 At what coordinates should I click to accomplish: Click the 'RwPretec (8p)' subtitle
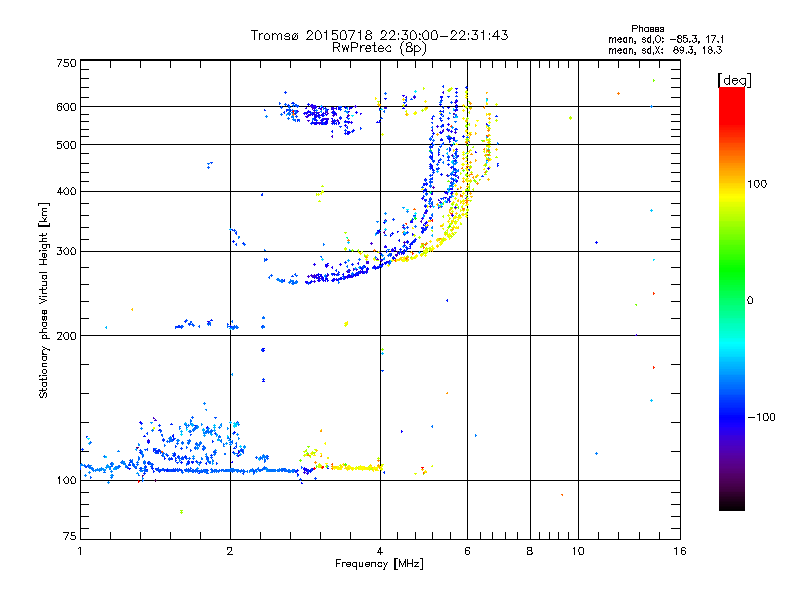tap(379, 47)
